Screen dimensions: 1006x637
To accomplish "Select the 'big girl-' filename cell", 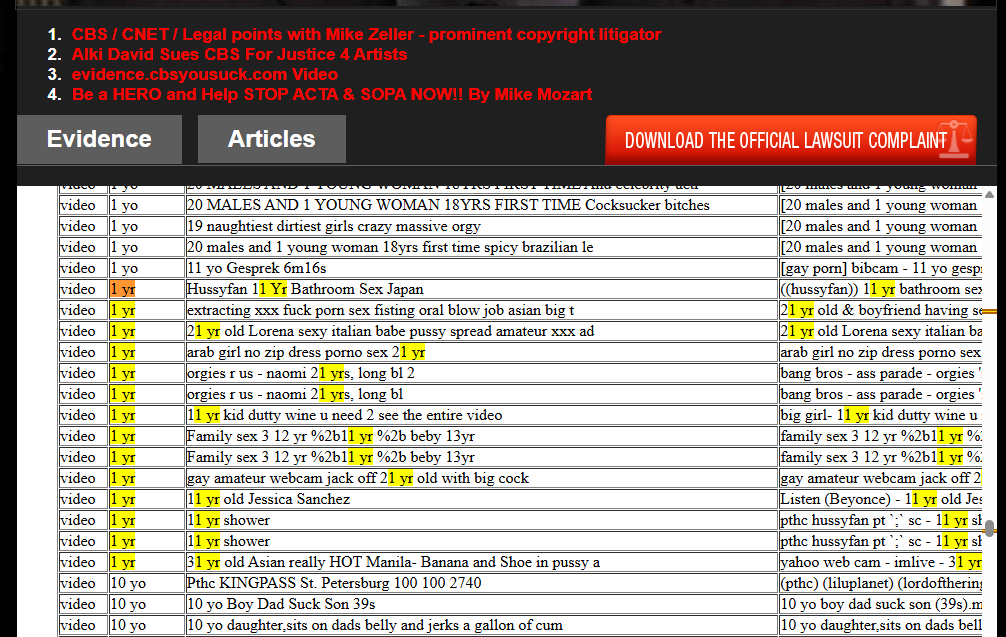I will click(x=880, y=415).
